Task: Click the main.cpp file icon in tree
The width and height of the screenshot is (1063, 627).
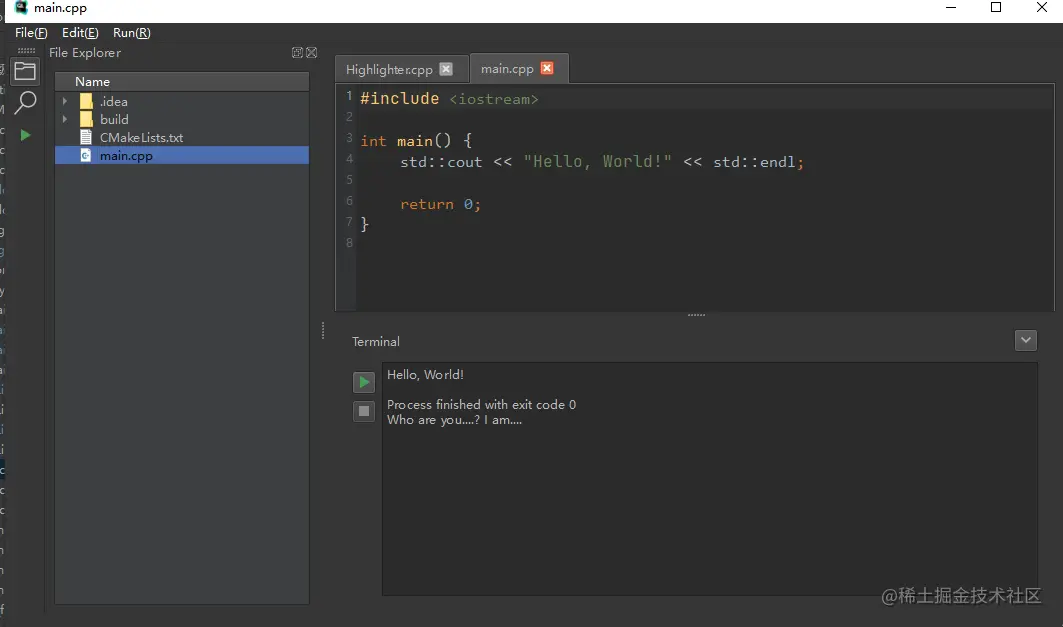Action: tap(85, 155)
